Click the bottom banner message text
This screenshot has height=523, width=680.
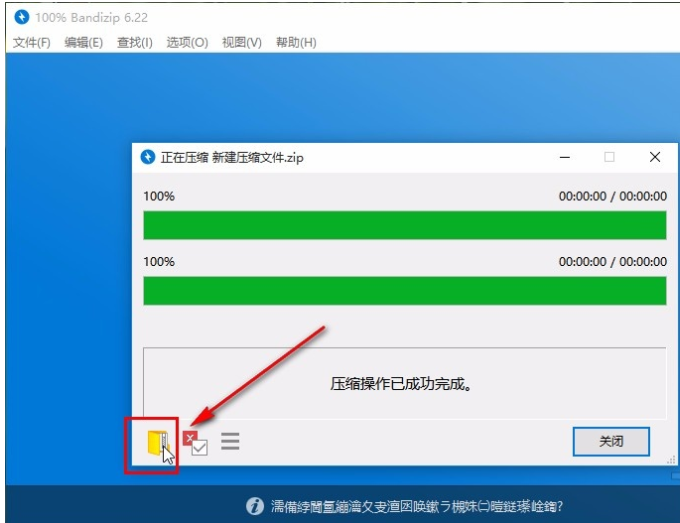(417, 506)
